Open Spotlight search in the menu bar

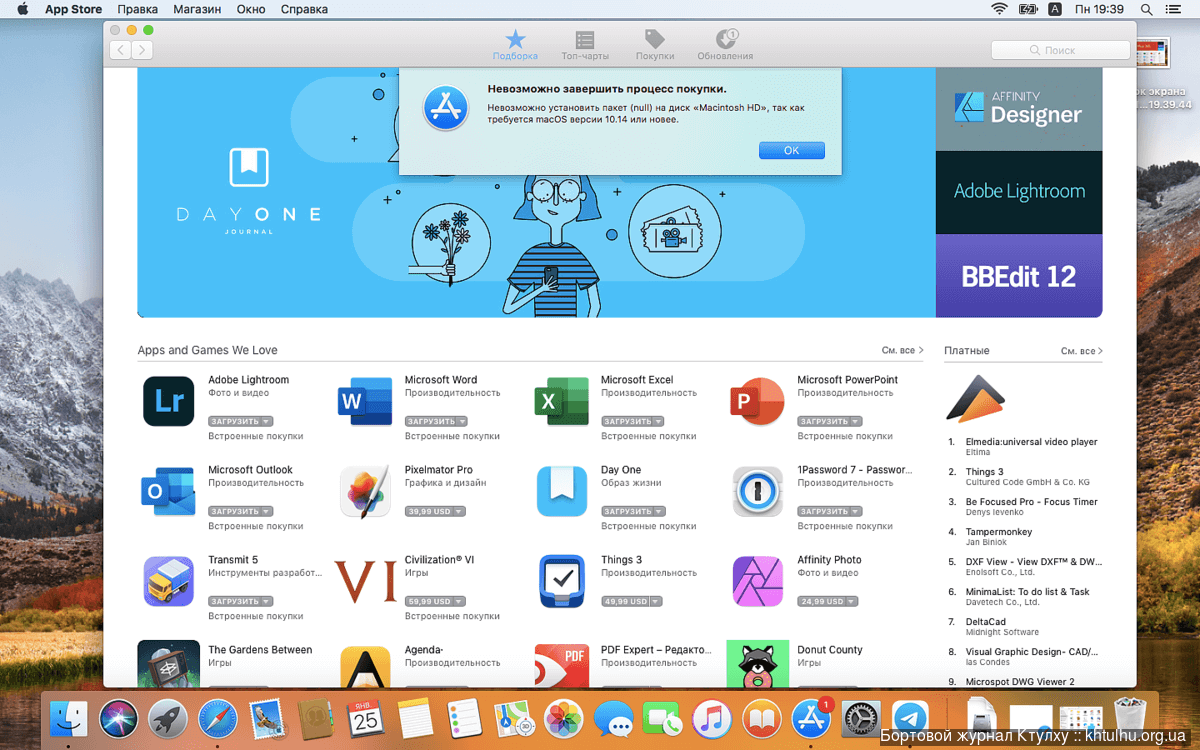coord(1147,9)
